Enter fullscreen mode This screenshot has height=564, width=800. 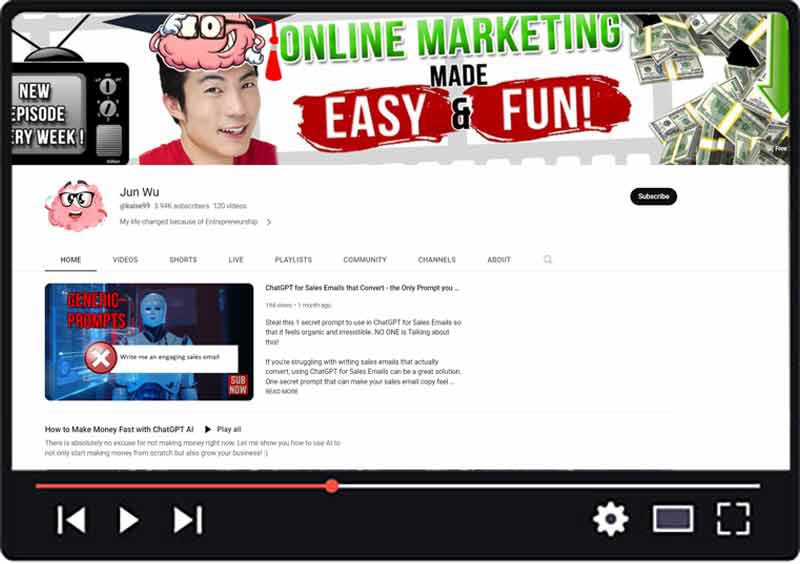coord(733,519)
